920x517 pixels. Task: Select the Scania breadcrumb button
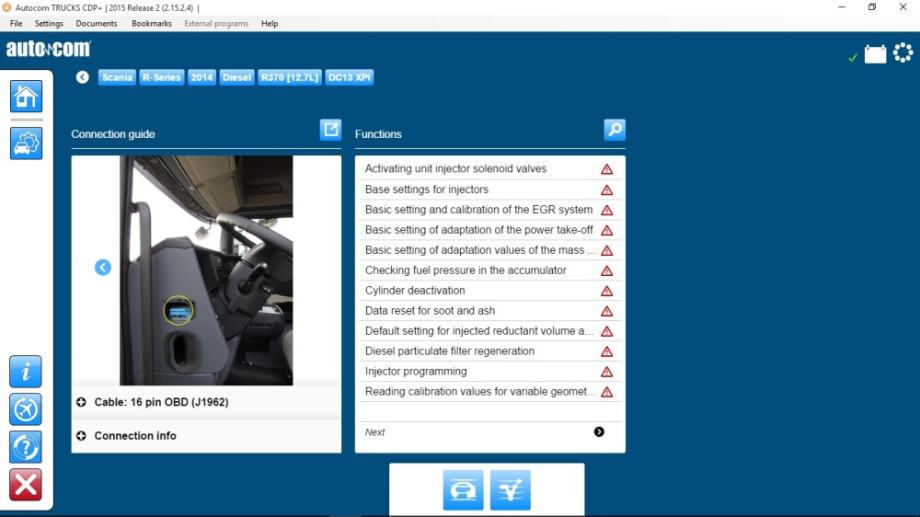[x=117, y=77]
